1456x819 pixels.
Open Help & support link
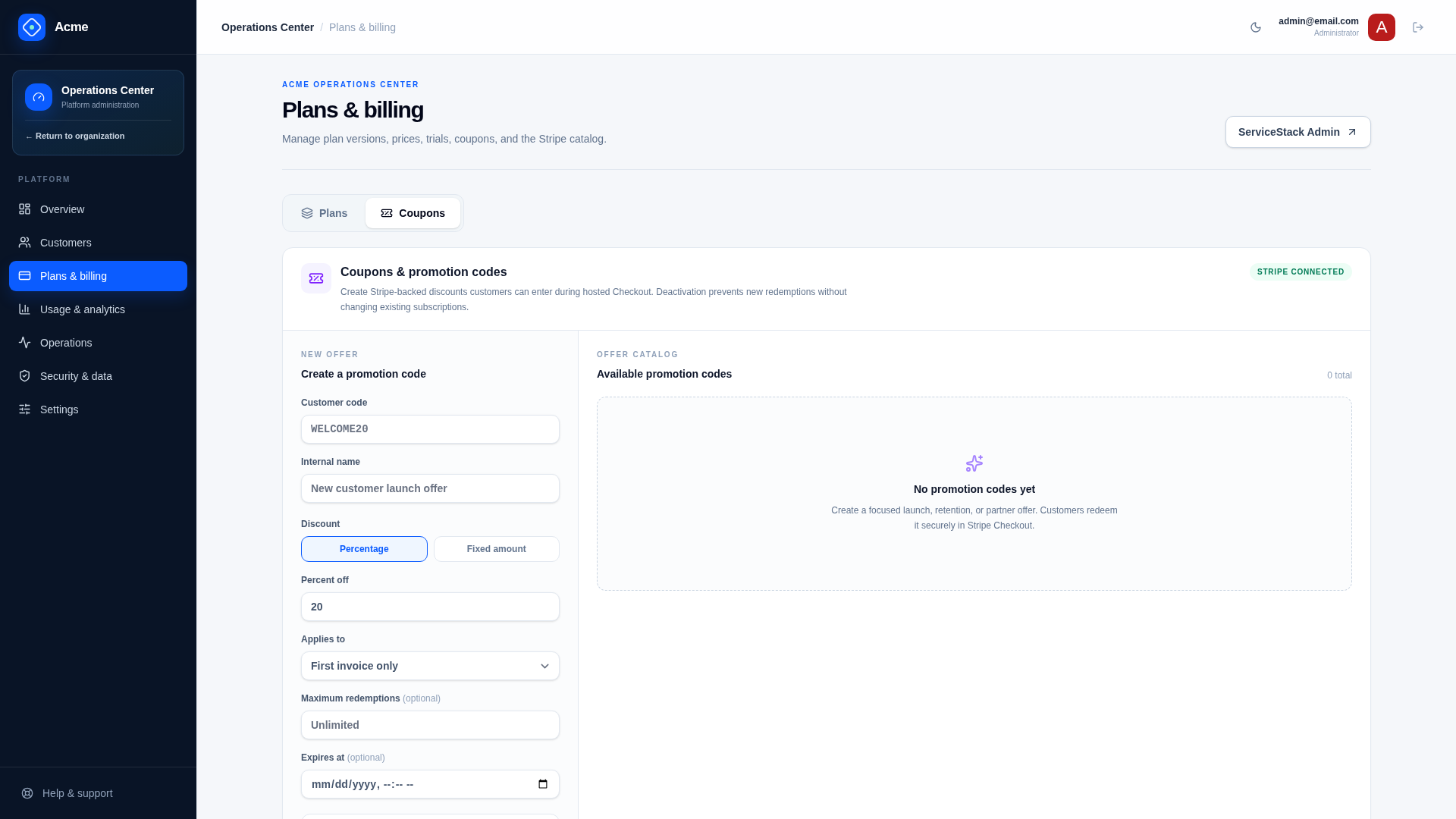click(x=98, y=793)
